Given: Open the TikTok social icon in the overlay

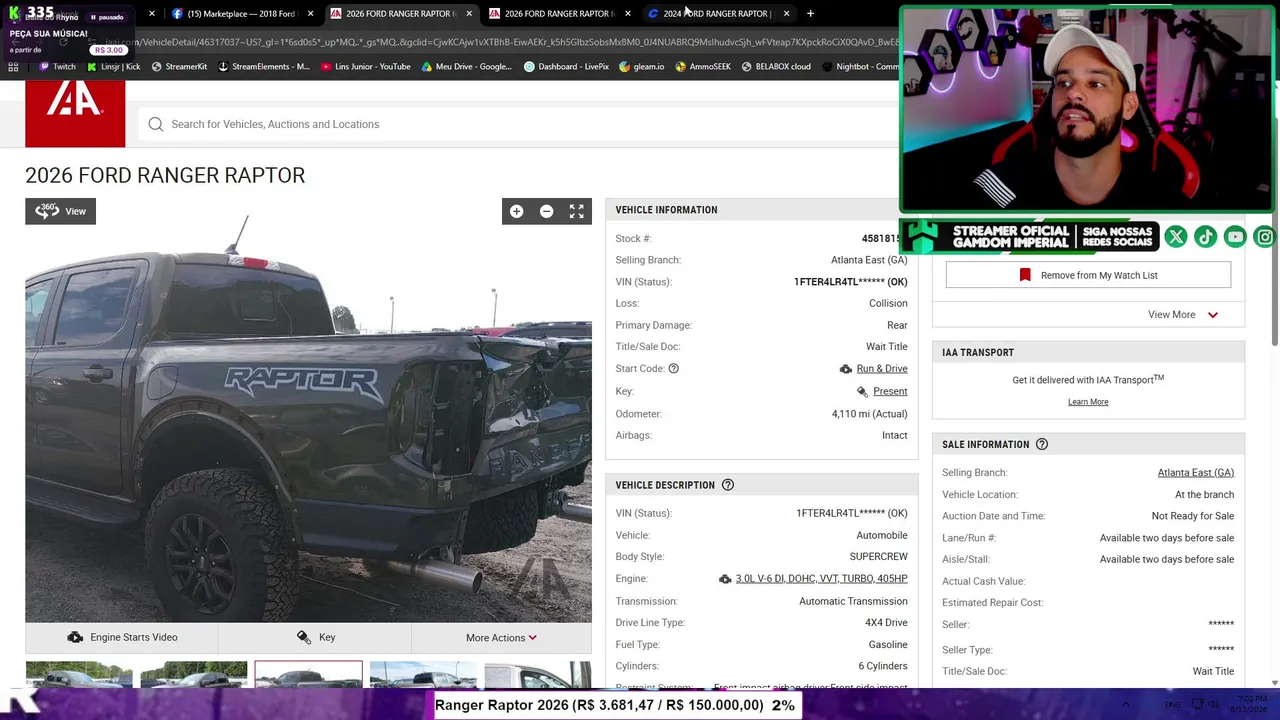Looking at the screenshot, I should point(1206,236).
